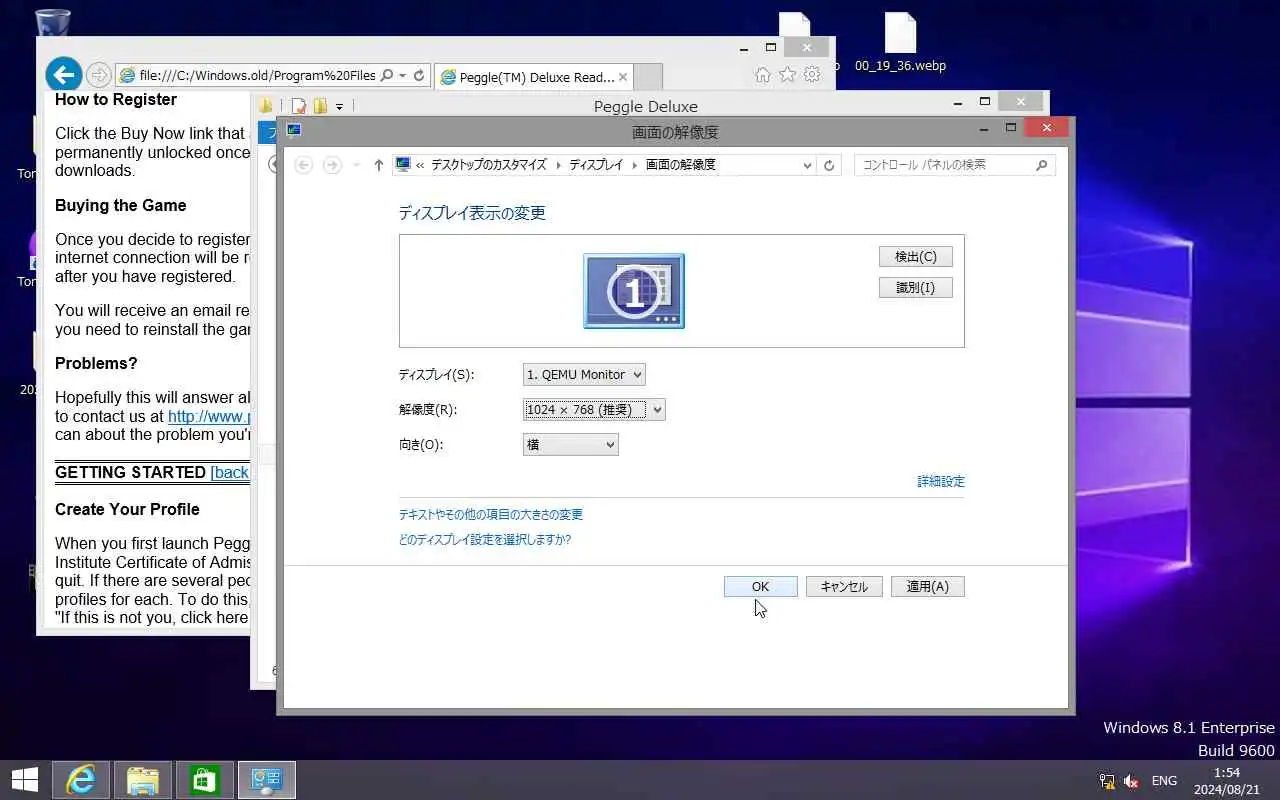The image size is (1280, 800).
Task: Click search icon in IE address bar
Action: coord(387,76)
